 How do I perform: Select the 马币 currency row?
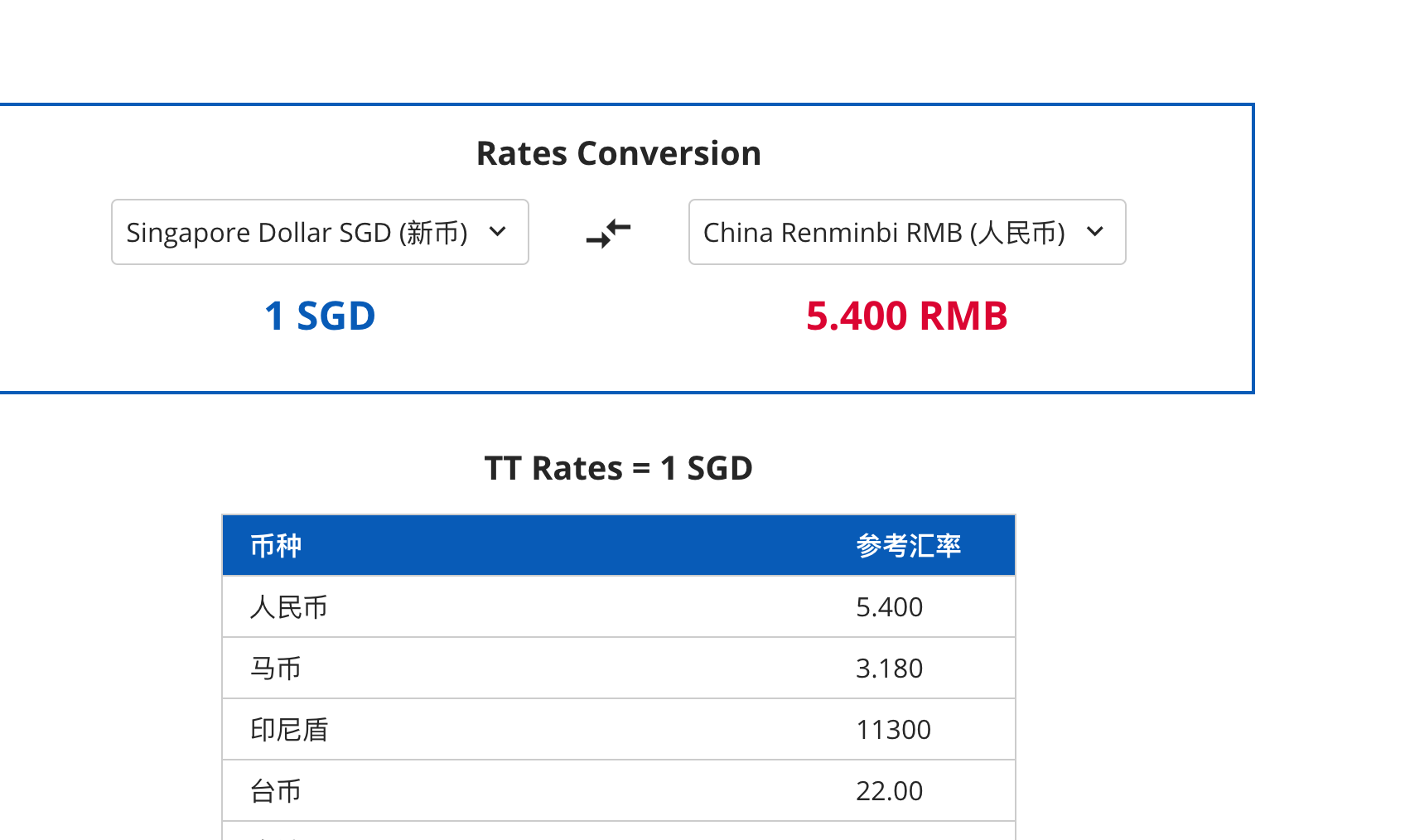point(276,669)
